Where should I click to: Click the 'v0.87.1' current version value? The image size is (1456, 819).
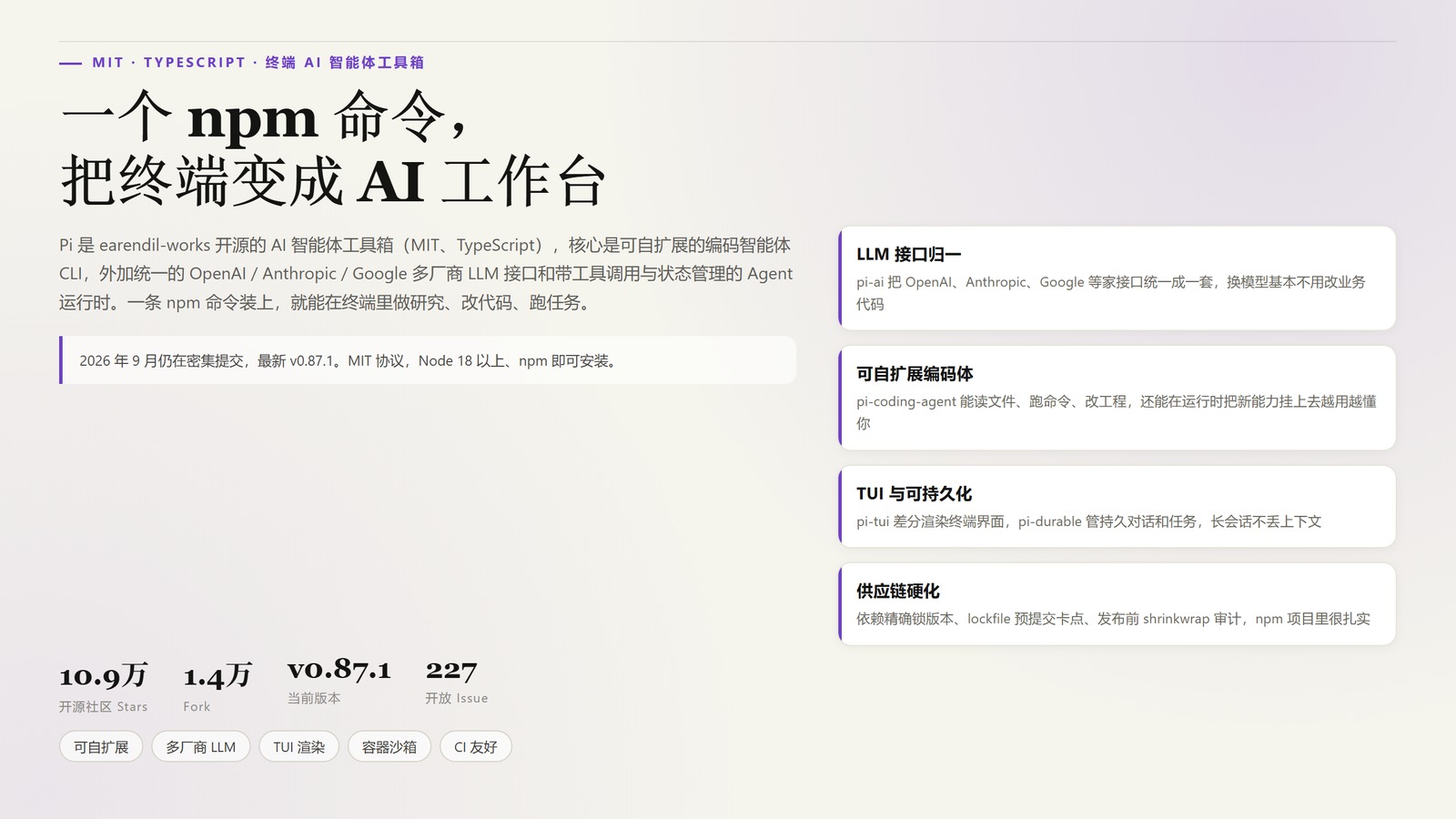pos(339,669)
